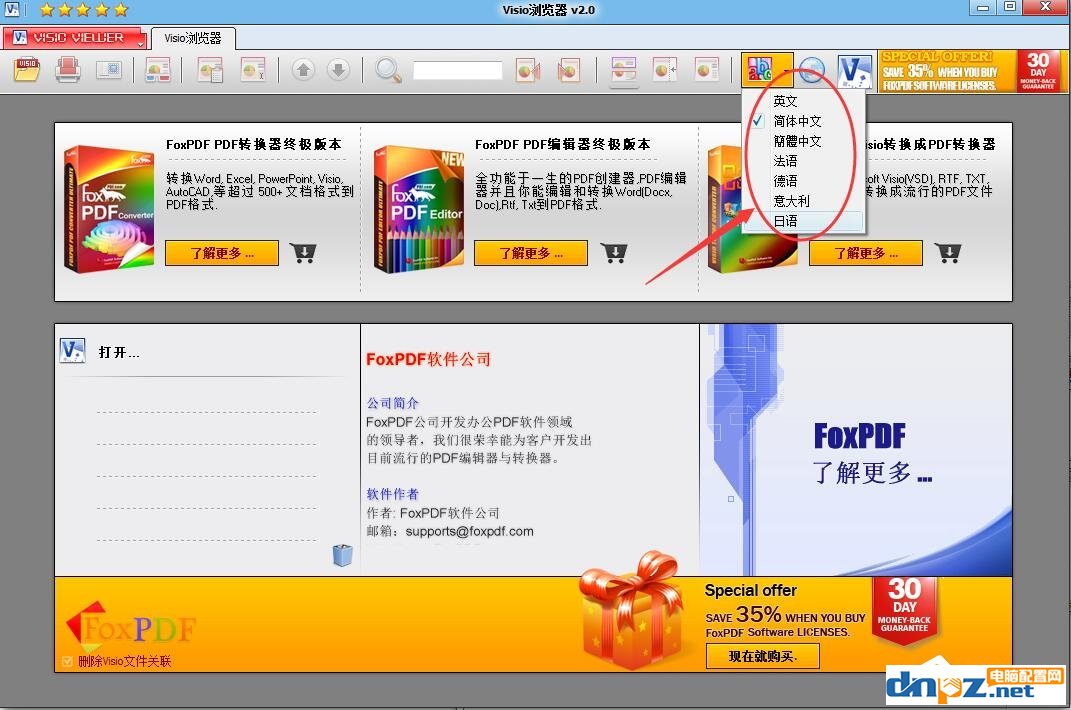Click the open Visio file folder icon
1071x710 pixels.
[x=27, y=70]
